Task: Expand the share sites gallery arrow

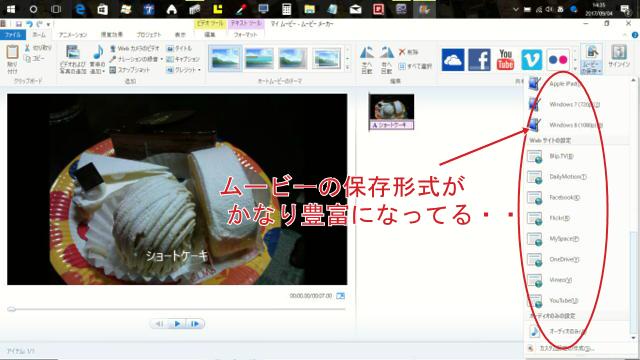Action: [575, 68]
